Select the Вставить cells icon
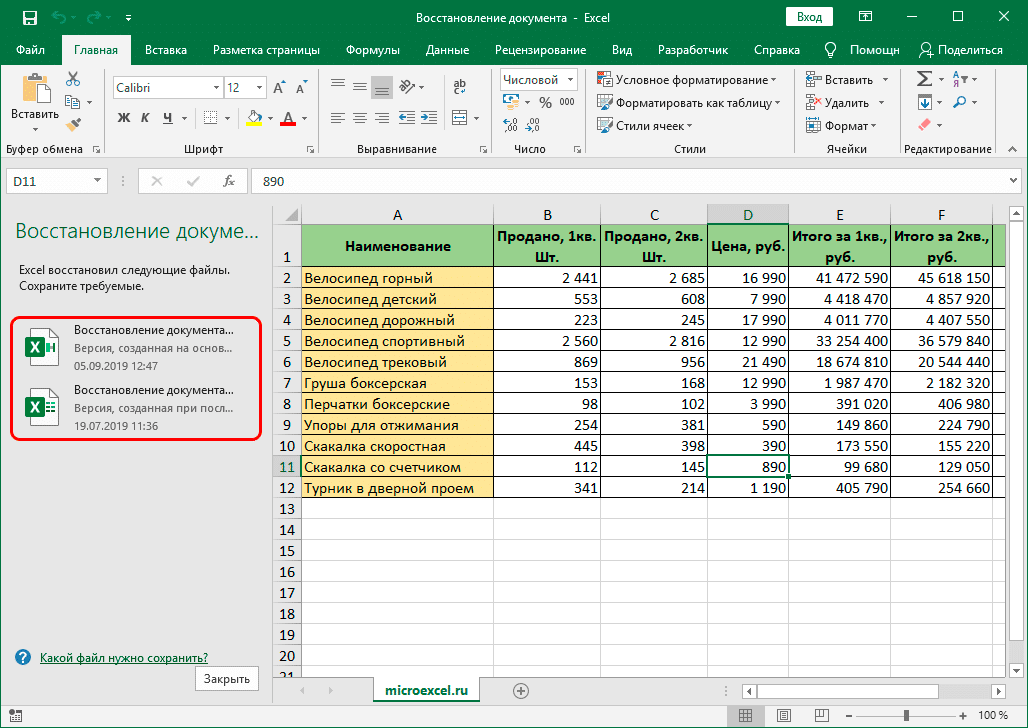Screen dimensions: 1028x728 [x=814, y=77]
